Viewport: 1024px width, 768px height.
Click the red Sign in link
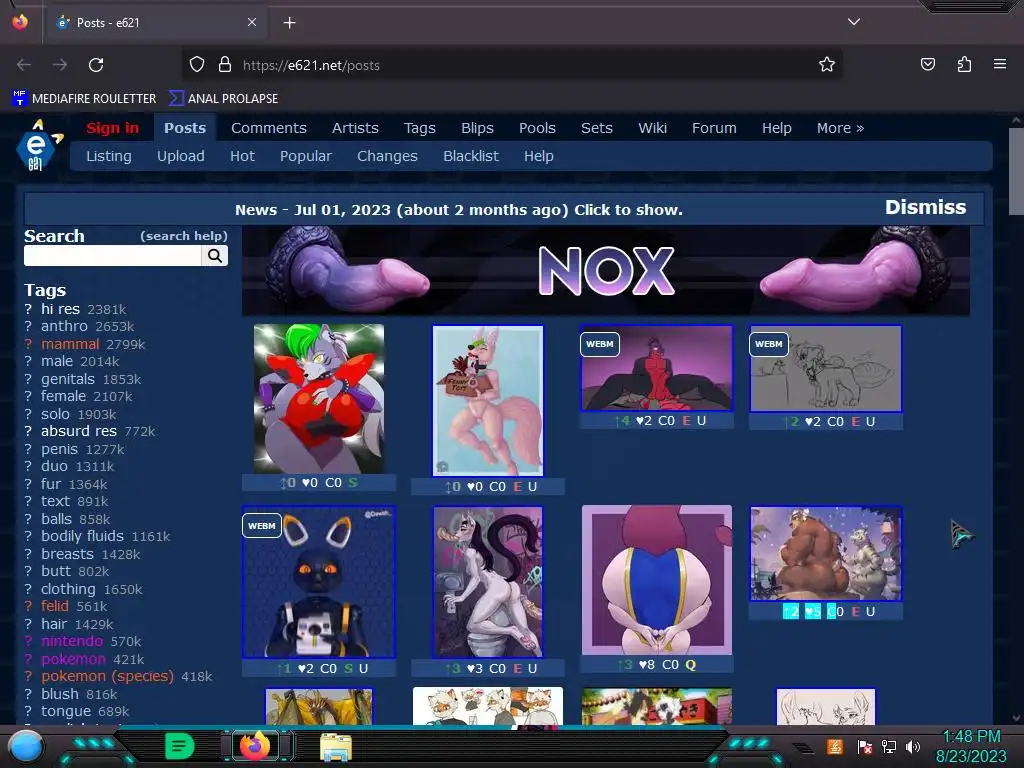(112, 128)
